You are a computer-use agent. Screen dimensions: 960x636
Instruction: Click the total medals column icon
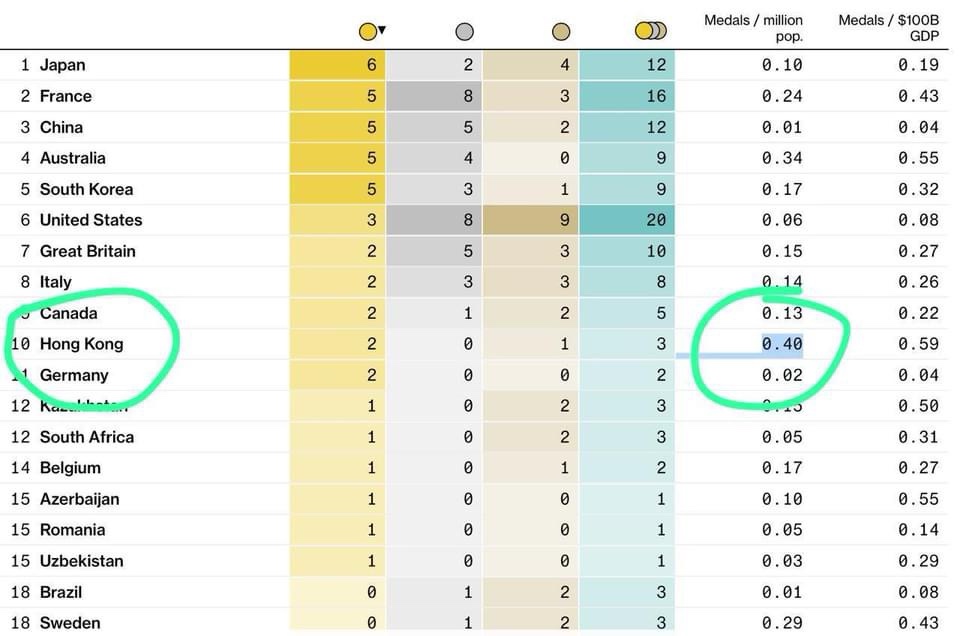click(650, 31)
